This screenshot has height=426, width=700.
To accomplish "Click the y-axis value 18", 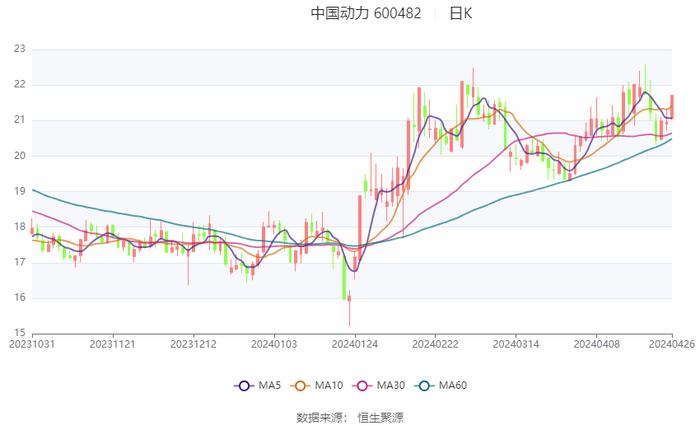I will click(x=20, y=227).
